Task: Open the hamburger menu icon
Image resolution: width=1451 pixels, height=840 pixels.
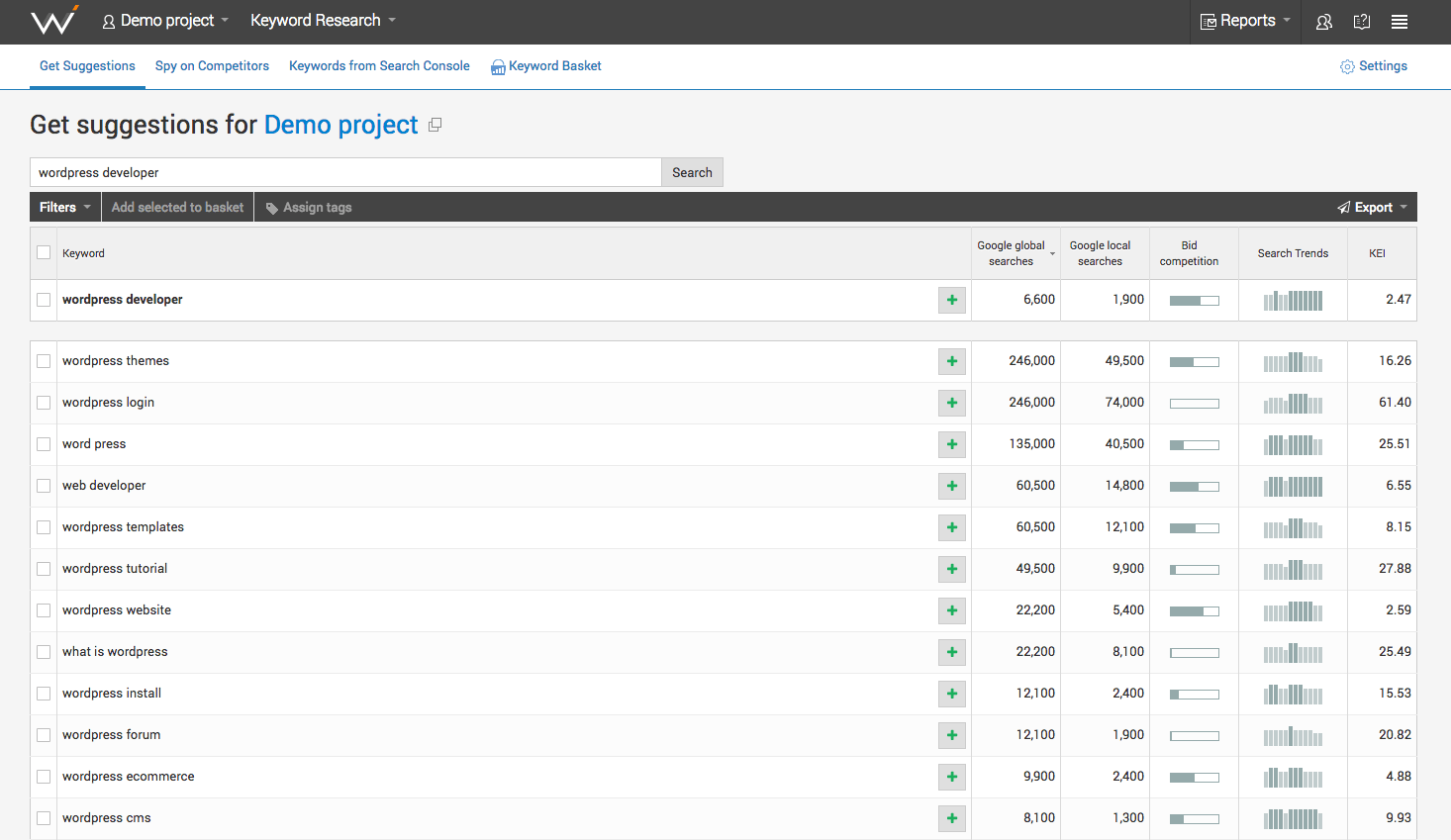Action: [1400, 22]
